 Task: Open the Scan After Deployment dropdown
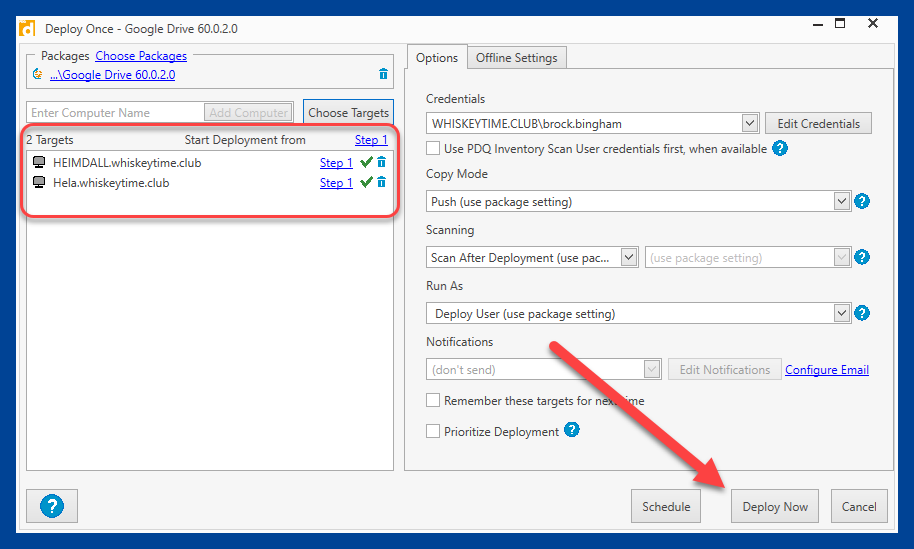pos(628,257)
